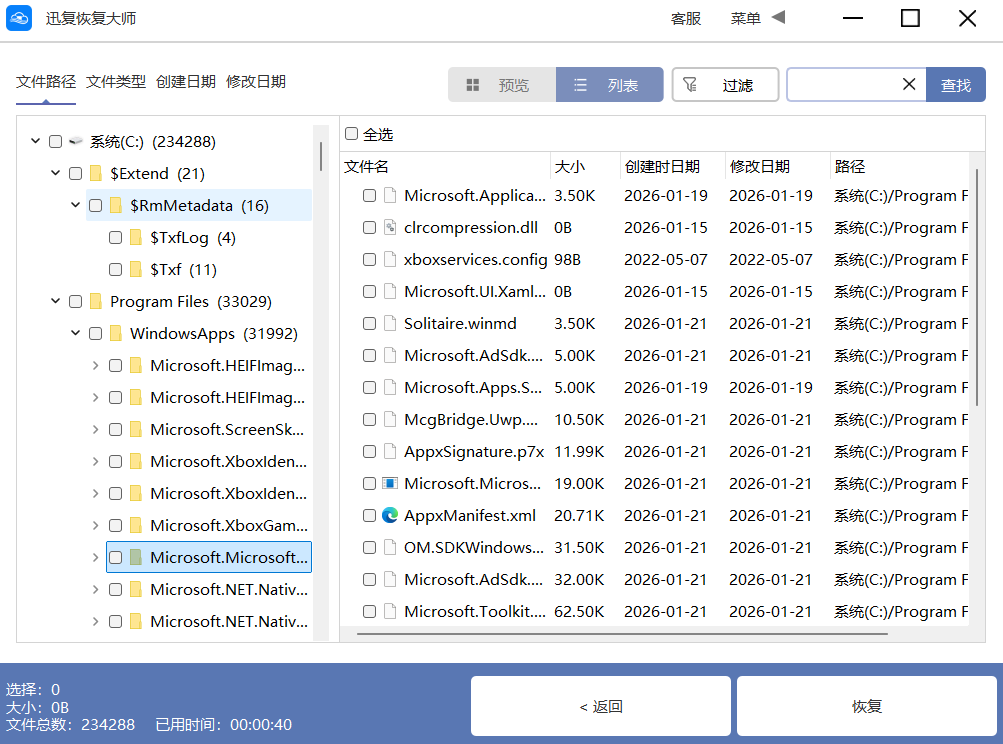Tick the 全选 checkbox
This screenshot has width=1003, height=744.
(x=351, y=134)
